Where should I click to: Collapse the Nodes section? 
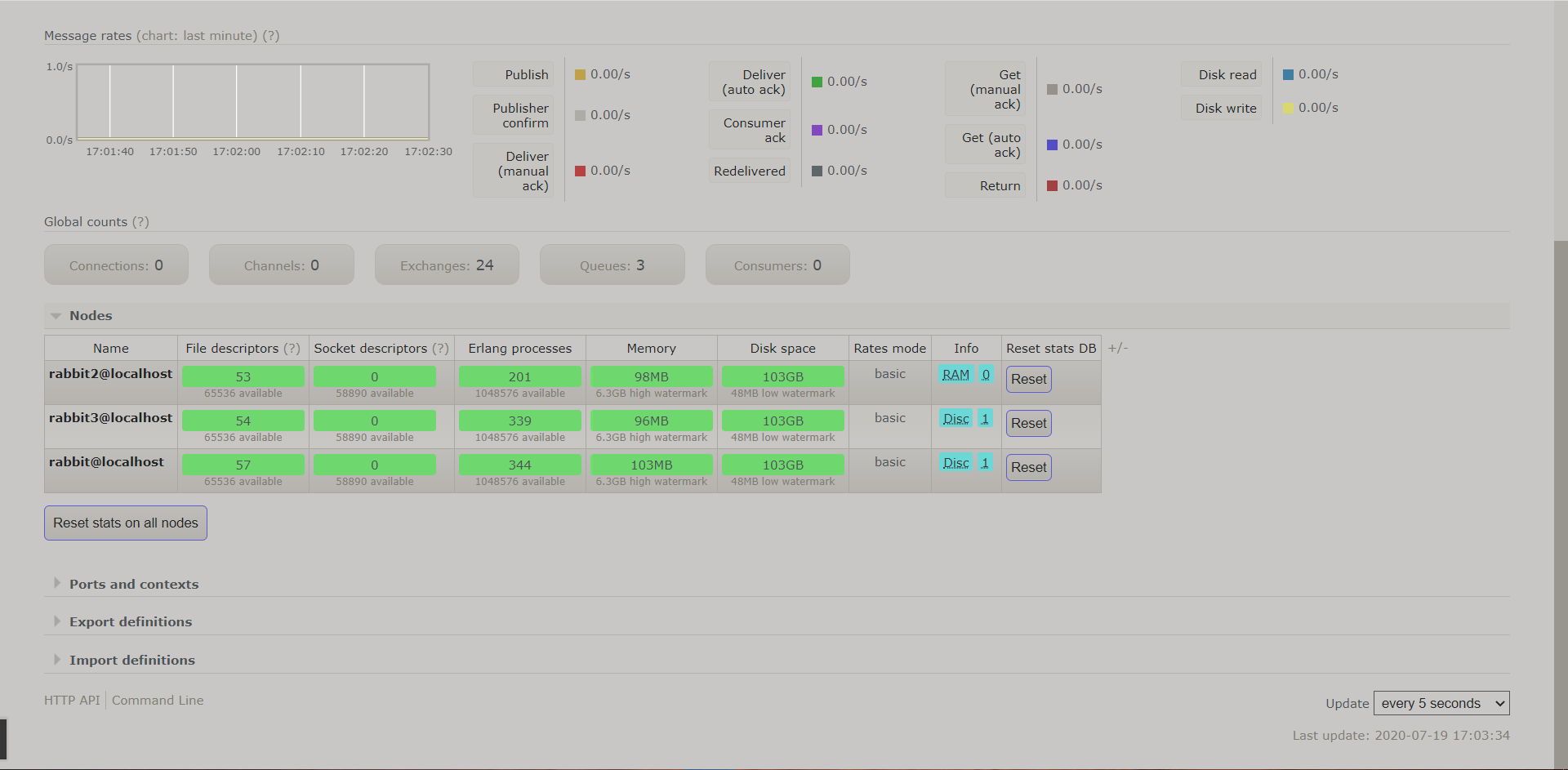90,316
